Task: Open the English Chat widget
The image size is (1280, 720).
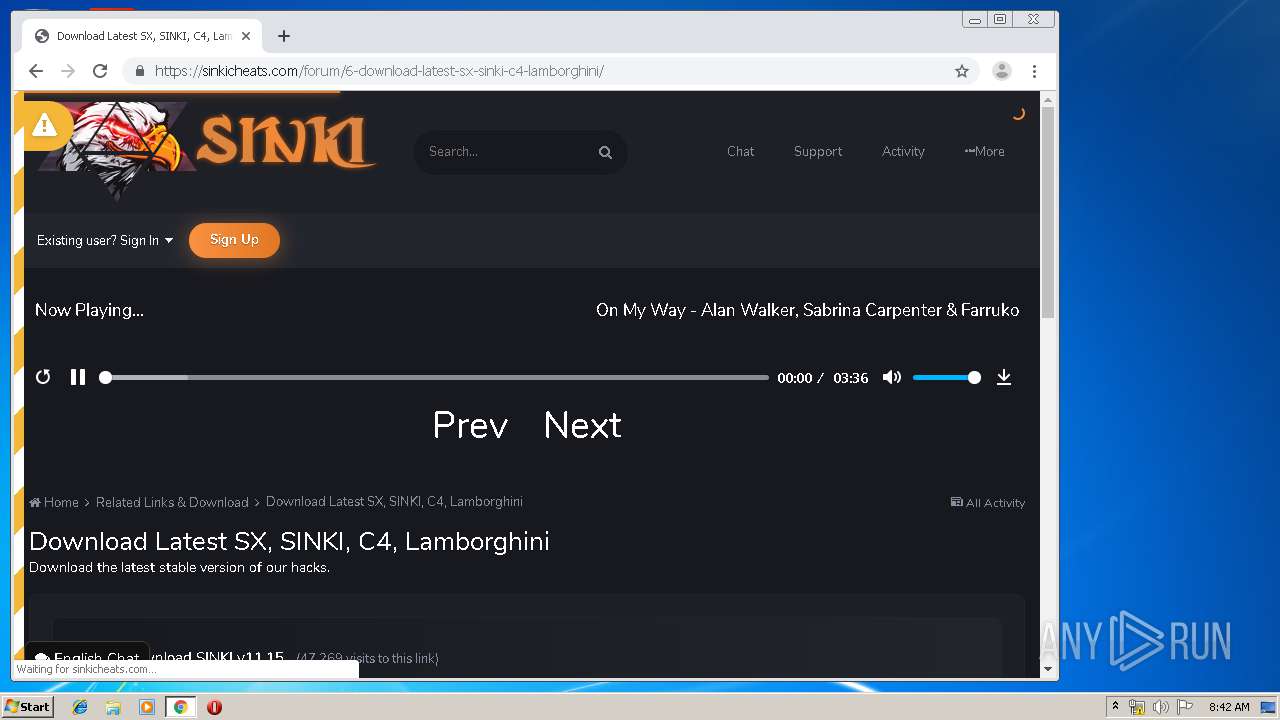Action: (x=87, y=657)
